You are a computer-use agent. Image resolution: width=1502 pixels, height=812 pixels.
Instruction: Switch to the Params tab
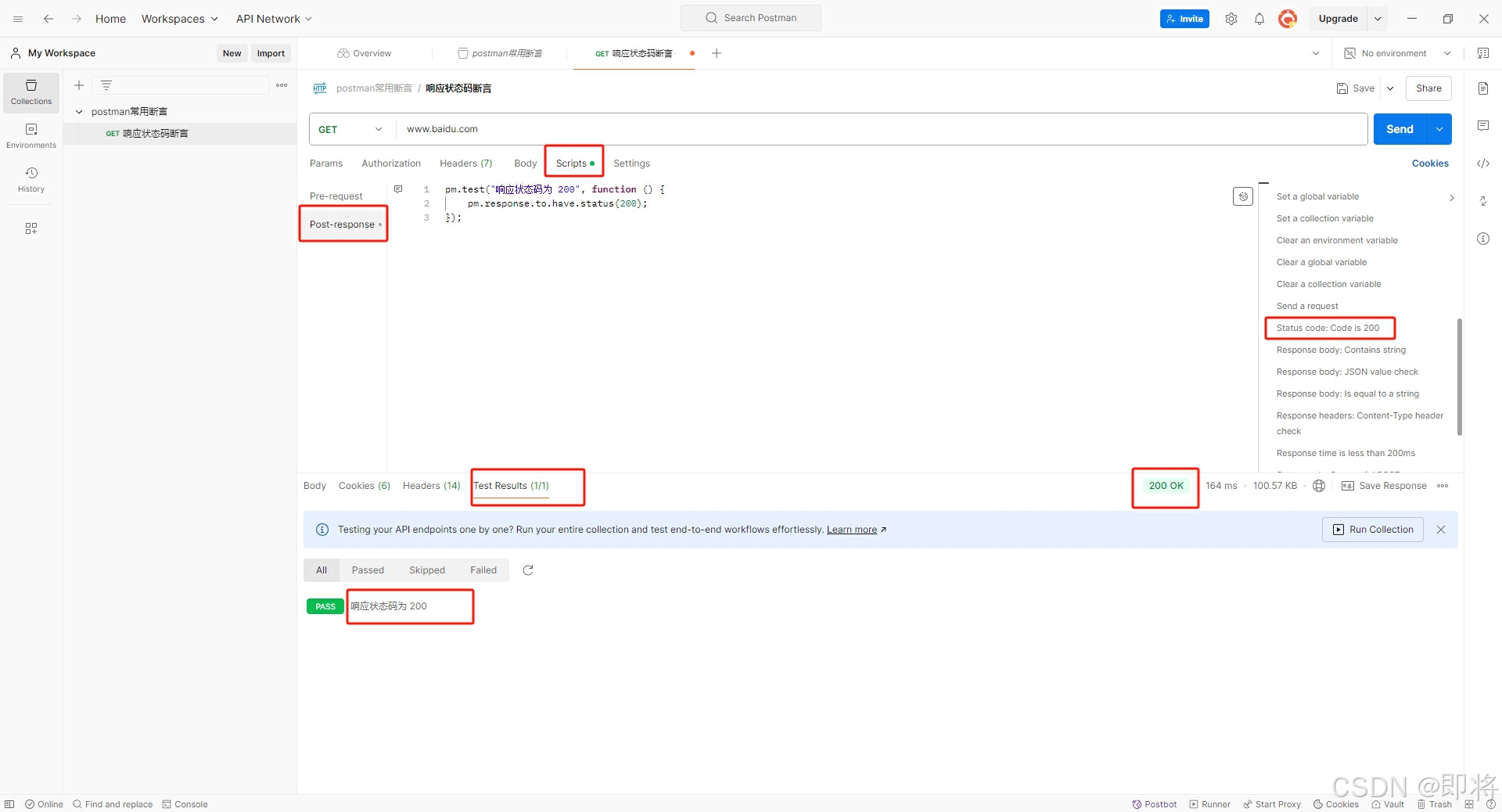point(326,163)
